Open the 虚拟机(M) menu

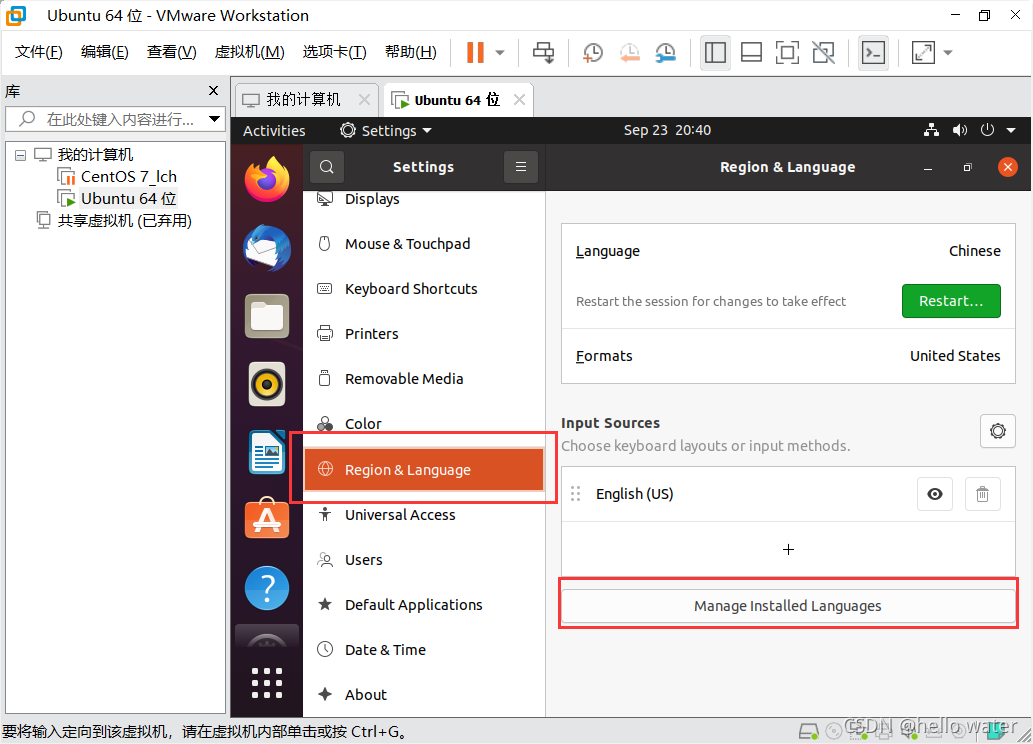(x=249, y=52)
